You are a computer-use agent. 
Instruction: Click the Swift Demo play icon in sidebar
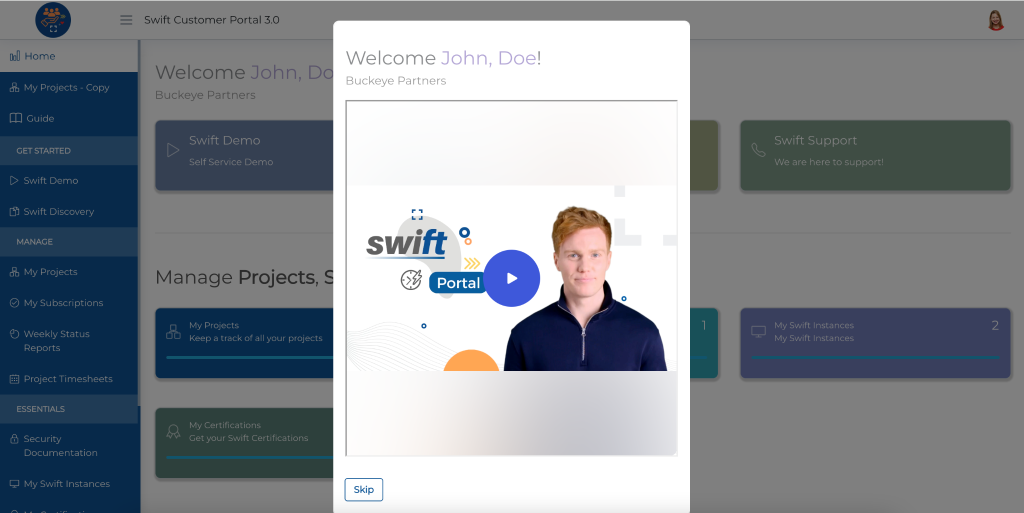click(x=14, y=180)
